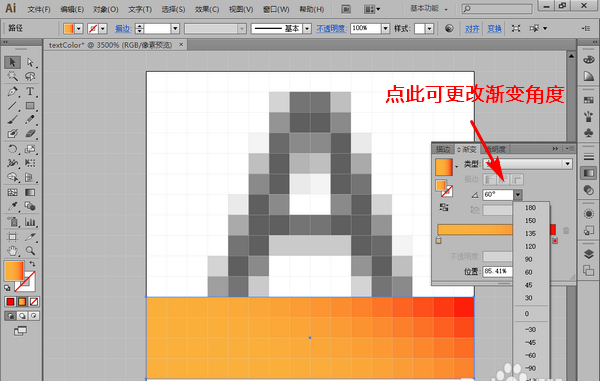Select the Pencil tool
Viewport: 600px width, 381px height.
pos(30,120)
